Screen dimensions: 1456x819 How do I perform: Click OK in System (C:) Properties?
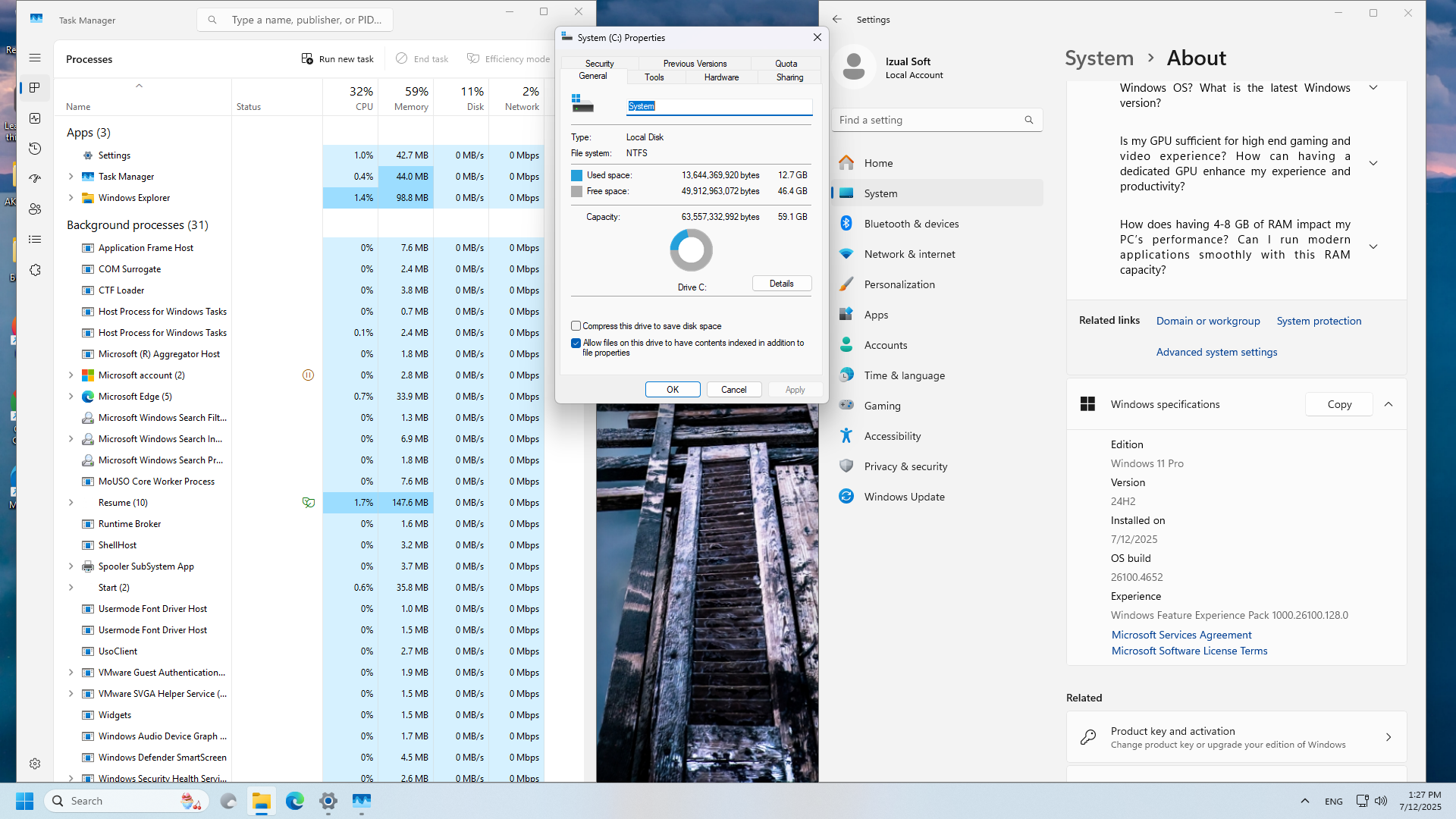pyautogui.click(x=673, y=389)
